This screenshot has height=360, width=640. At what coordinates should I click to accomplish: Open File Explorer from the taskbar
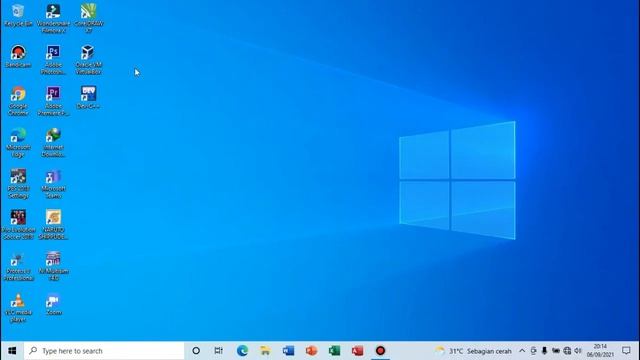pyautogui.click(x=265, y=351)
